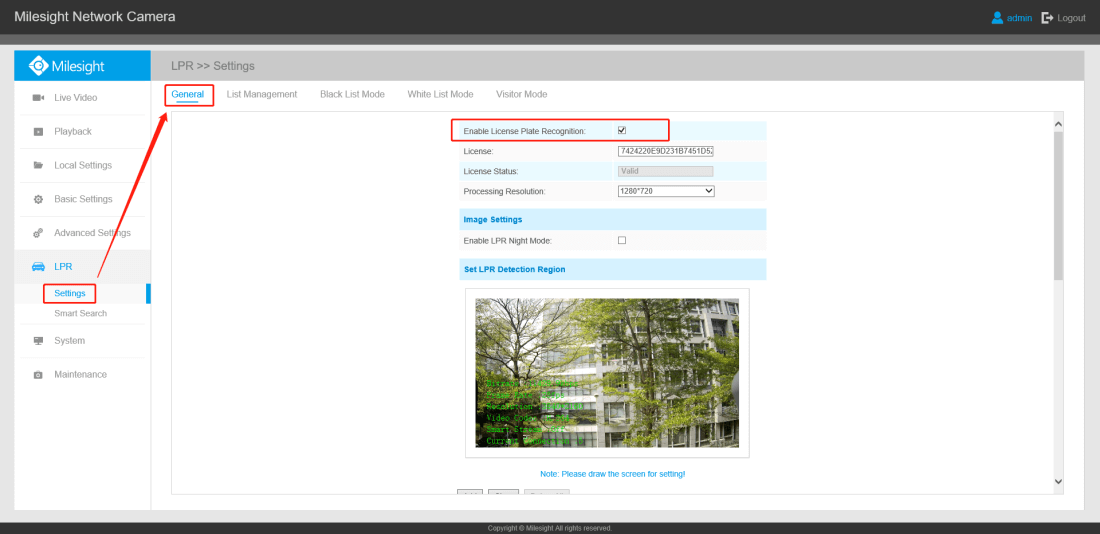This screenshot has width=1100, height=534.
Task: Click the Logout link
Action: 1064,18
